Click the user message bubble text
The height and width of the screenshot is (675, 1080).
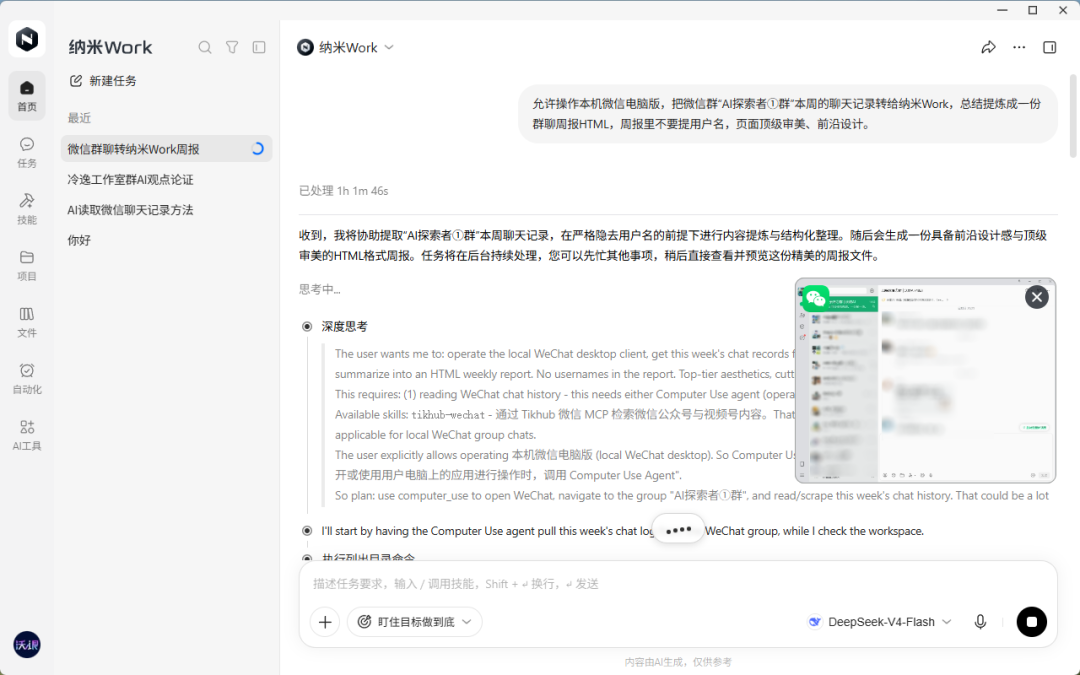coord(787,114)
